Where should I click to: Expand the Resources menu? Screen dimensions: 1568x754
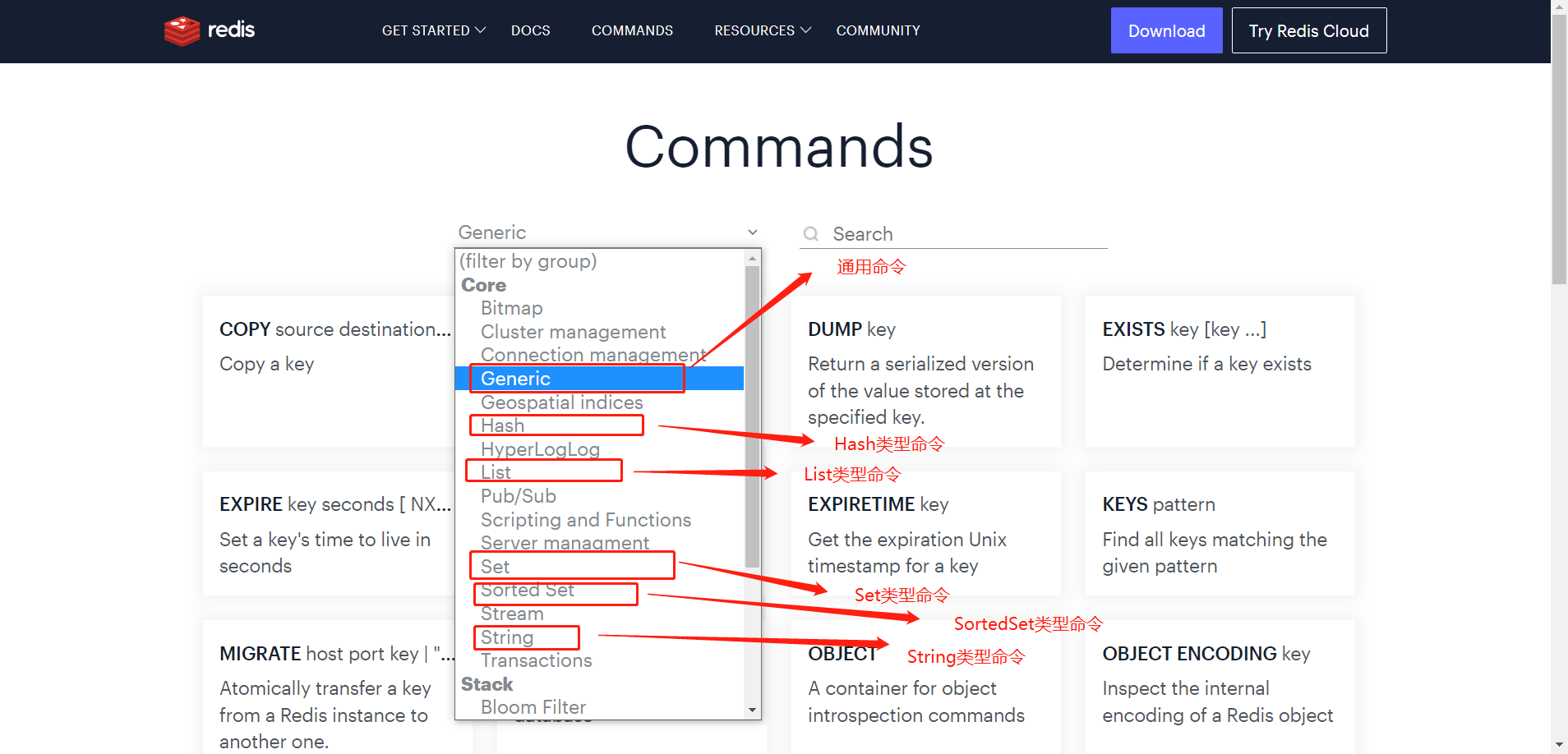pos(763,30)
